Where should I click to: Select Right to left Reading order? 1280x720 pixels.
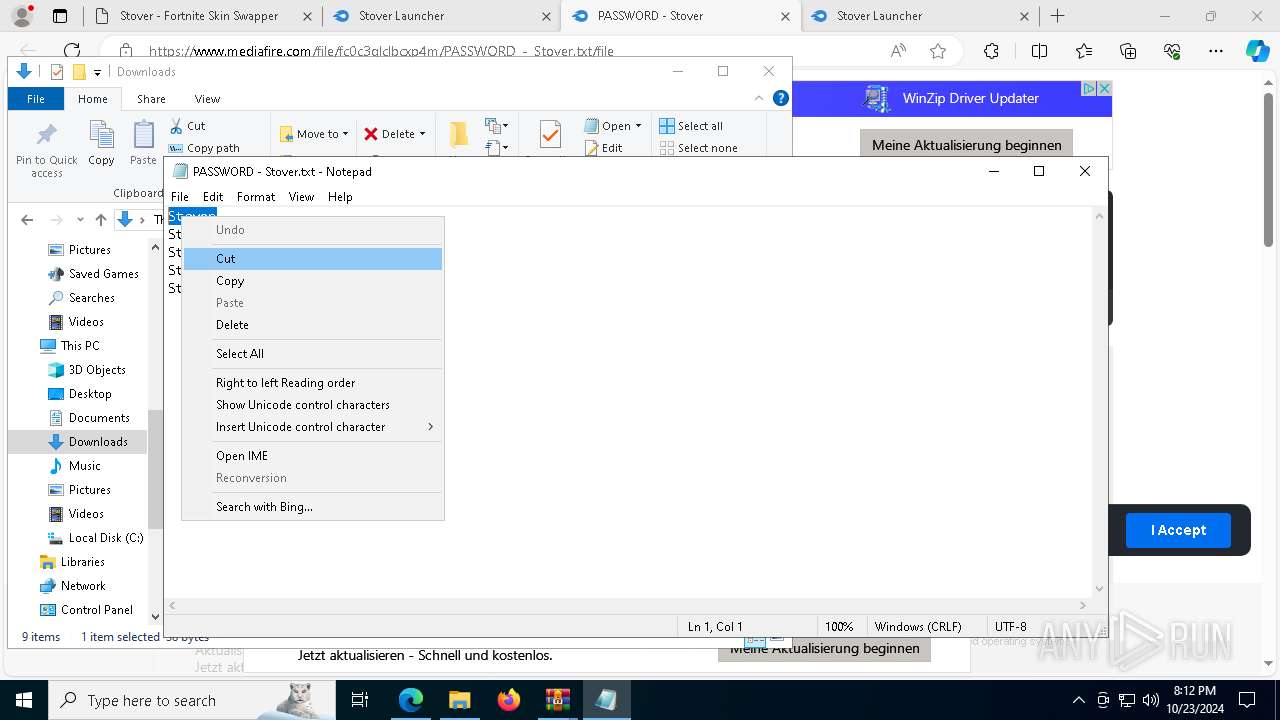(x=313, y=383)
